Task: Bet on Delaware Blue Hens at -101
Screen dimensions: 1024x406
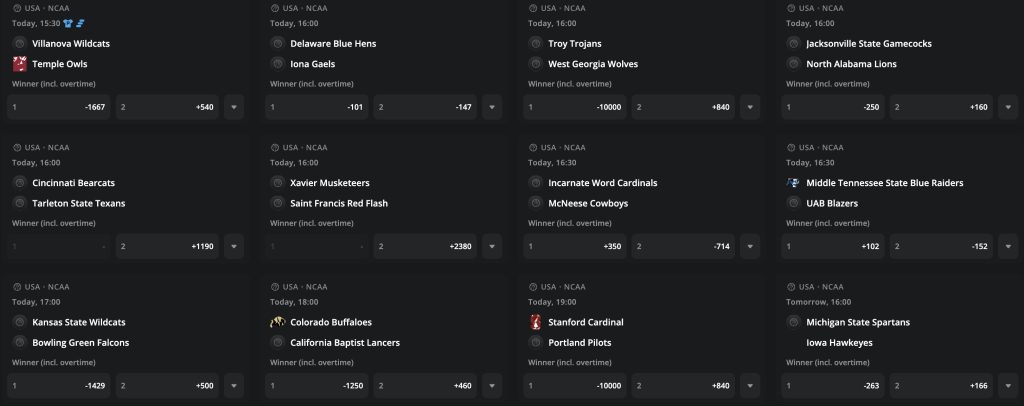Action: [x=317, y=106]
